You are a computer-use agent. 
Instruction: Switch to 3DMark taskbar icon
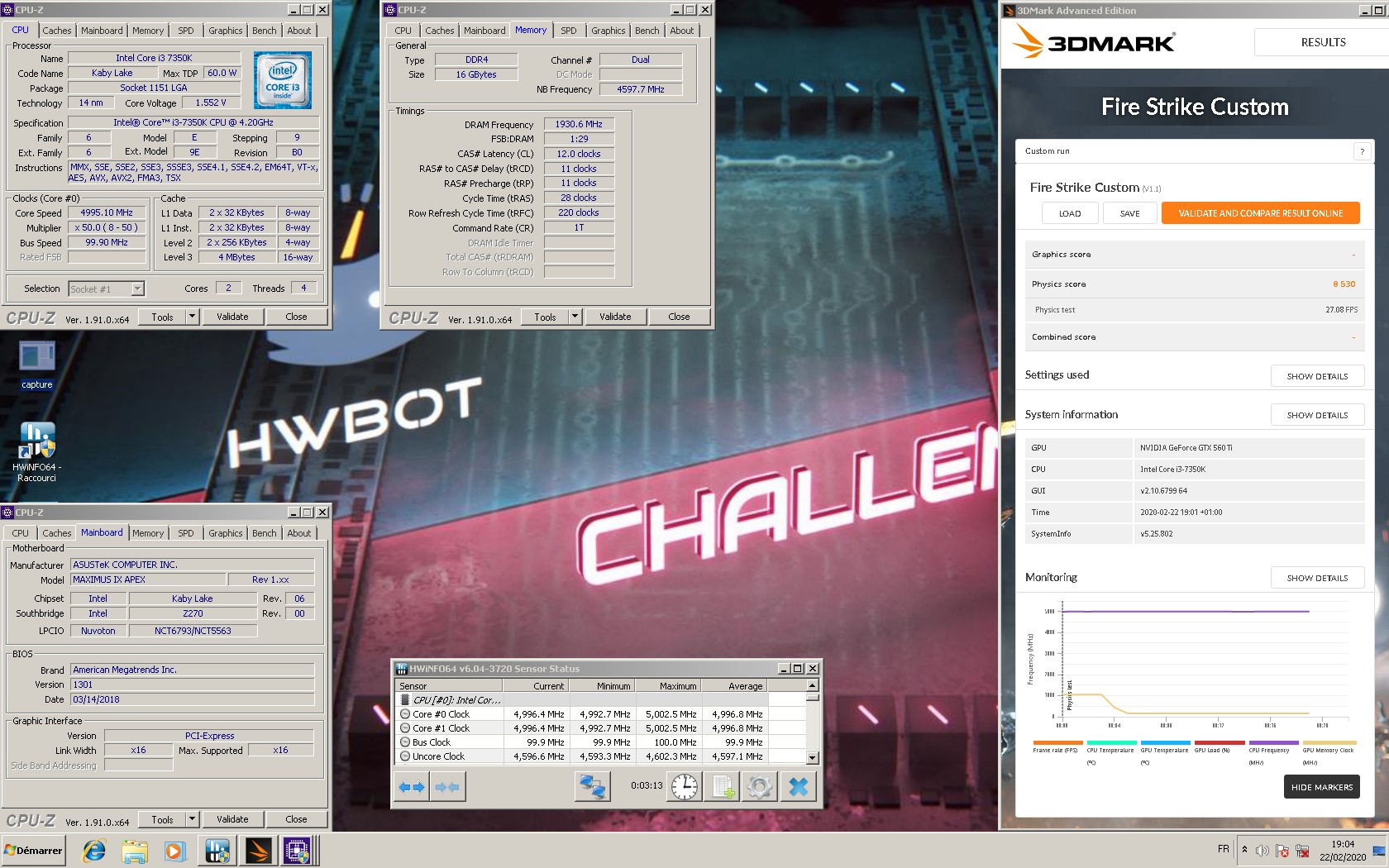point(257,851)
